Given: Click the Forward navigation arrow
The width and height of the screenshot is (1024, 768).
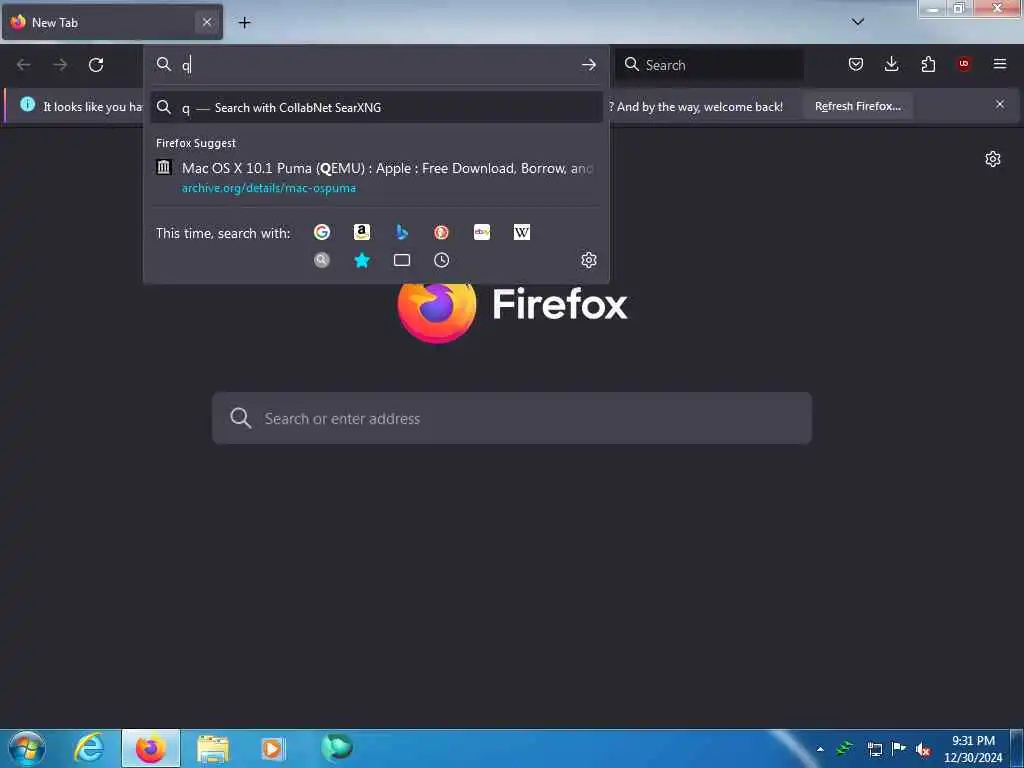Looking at the screenshot, I should click(x=60, y=65).
